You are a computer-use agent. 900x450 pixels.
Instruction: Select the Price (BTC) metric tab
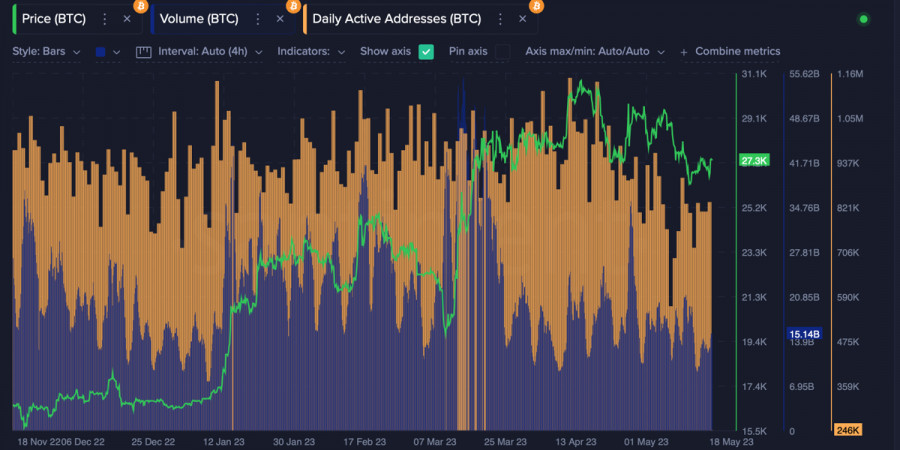click(55, 19)
